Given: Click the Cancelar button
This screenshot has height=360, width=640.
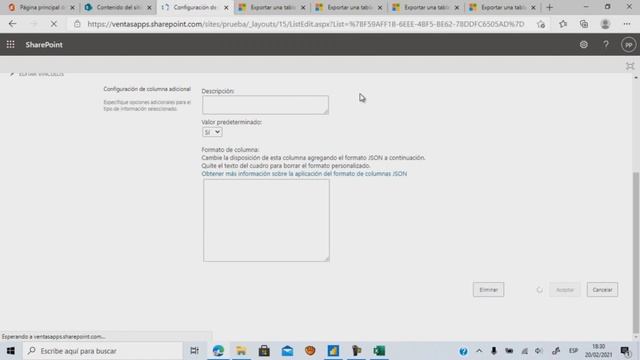Looking at the screenshot, I should 602,290.
